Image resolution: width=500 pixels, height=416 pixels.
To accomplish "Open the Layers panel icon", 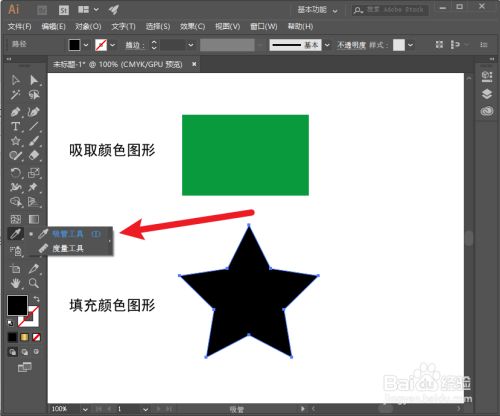I will click(x=487, y=94).
